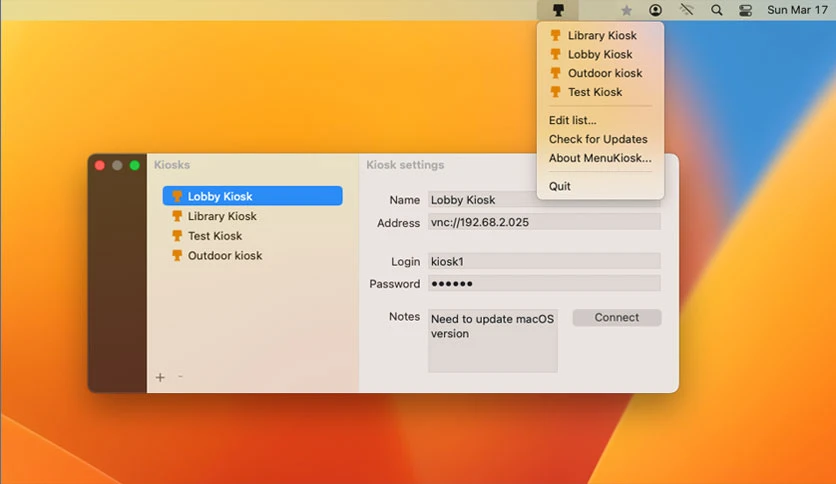The image size is (836, 484).
Task: Select Outdoor kiosk in the Kiosks list
Action: tap(252, 255)
